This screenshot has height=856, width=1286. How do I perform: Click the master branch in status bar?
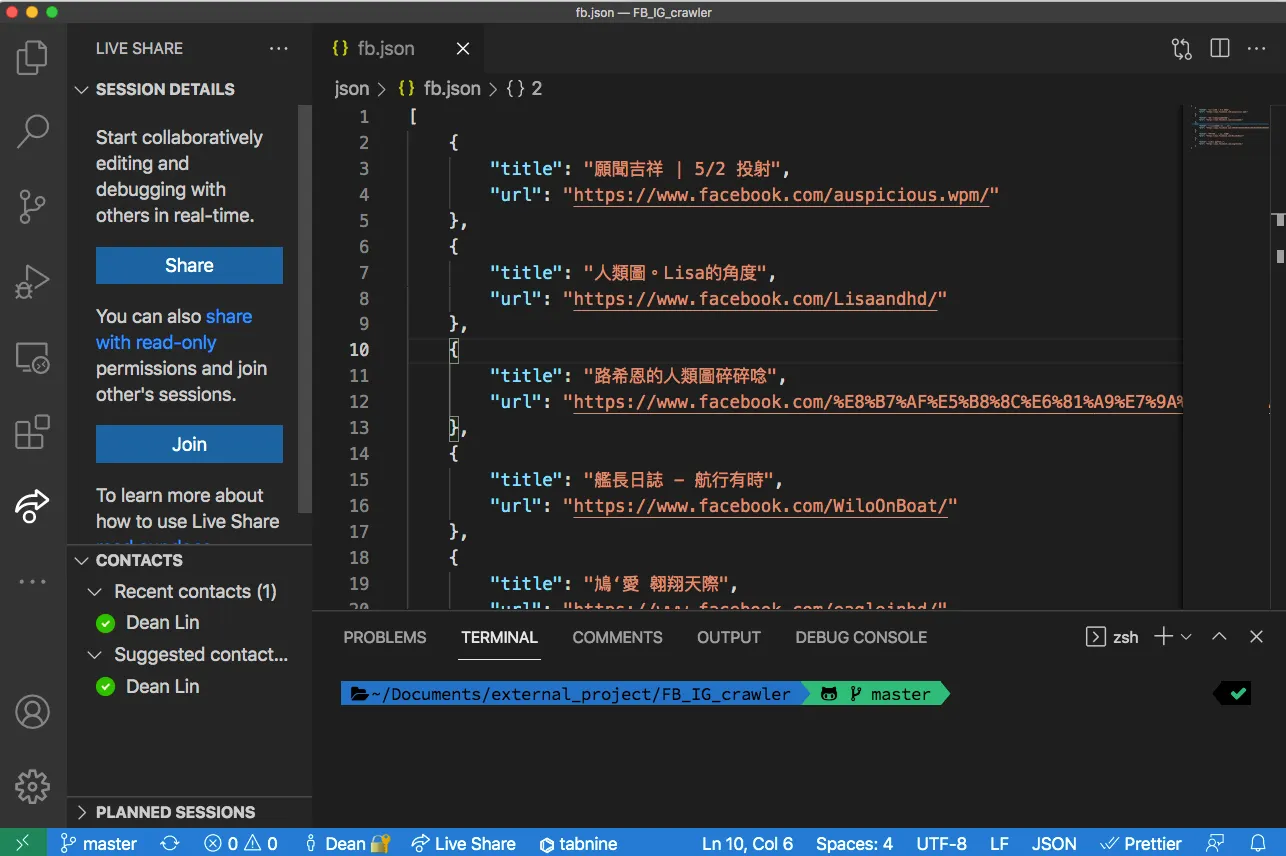click(x=98, y=843)
